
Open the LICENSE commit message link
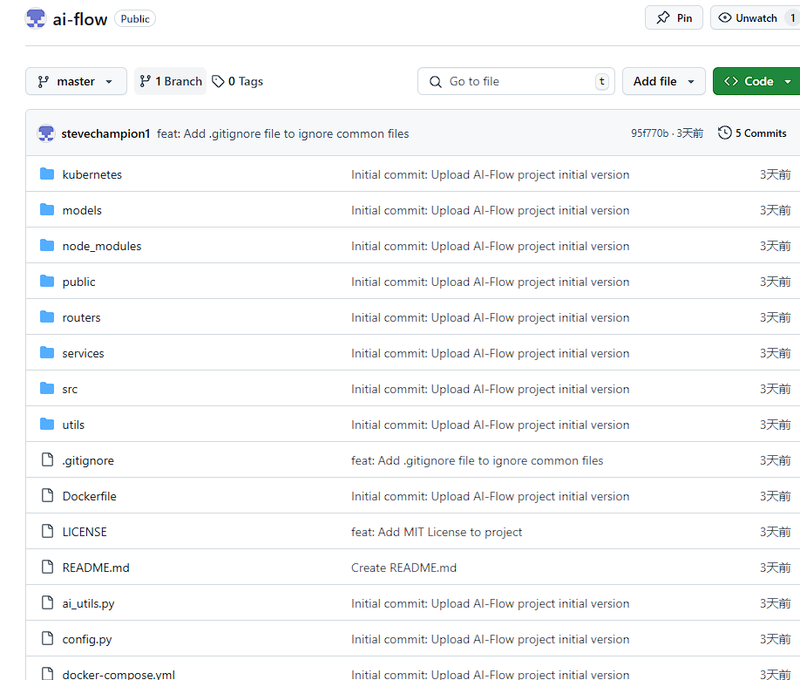click(x=436, y=532)
